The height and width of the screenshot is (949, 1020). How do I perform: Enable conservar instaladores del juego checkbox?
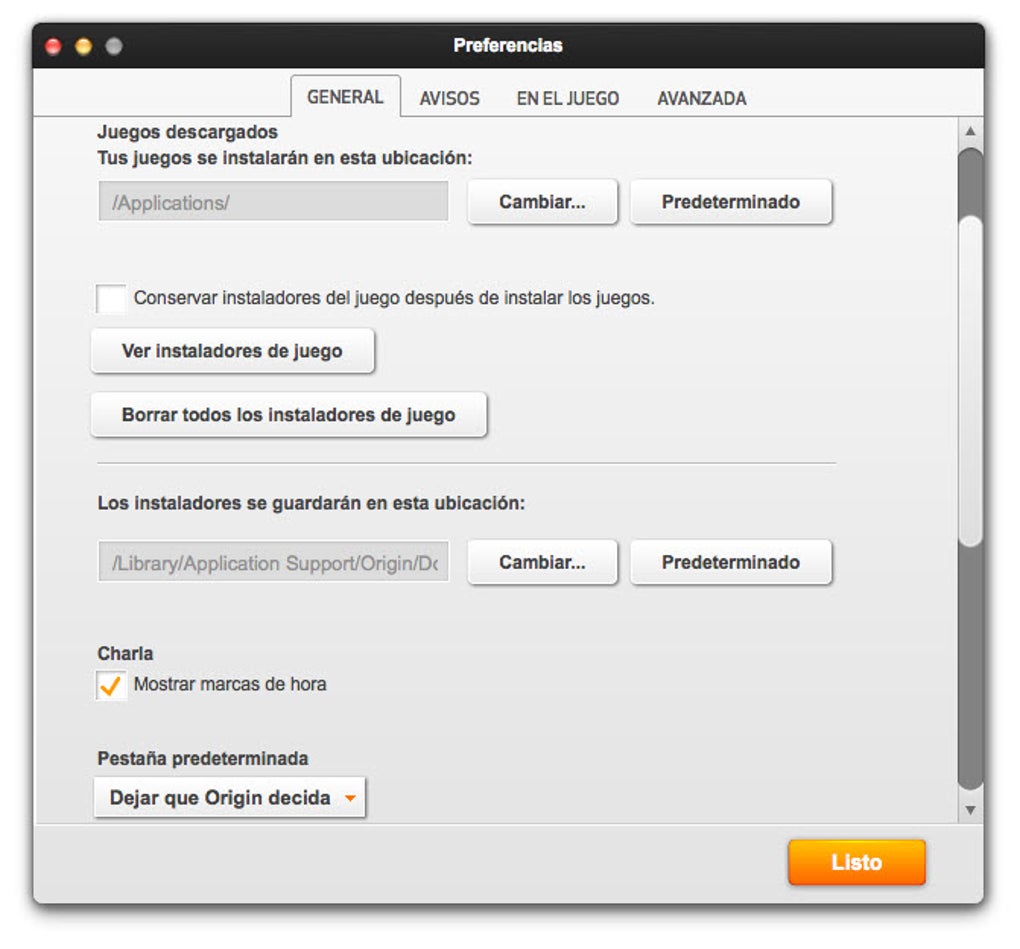pyautogui.click(x=110, y=298)
